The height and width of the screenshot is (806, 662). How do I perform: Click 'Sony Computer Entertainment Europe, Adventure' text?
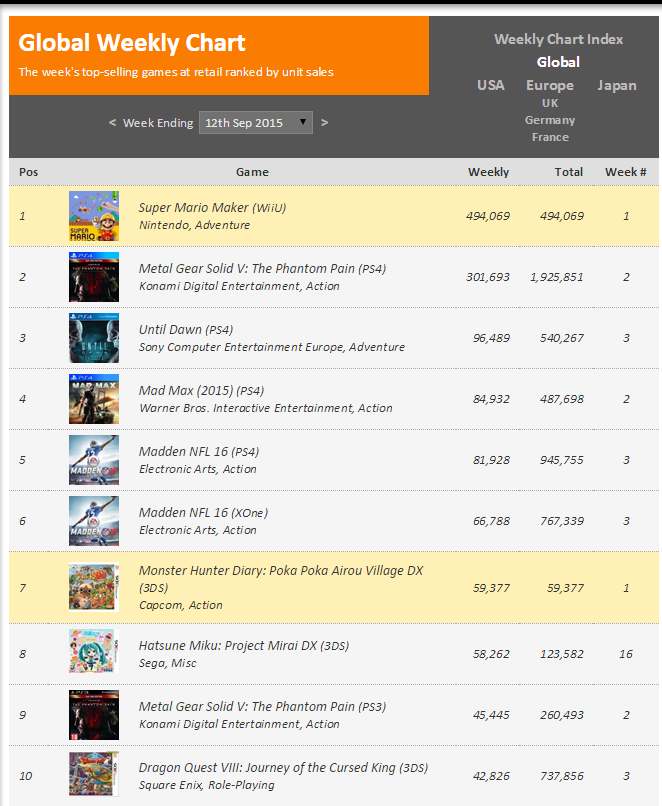(272, 347)
